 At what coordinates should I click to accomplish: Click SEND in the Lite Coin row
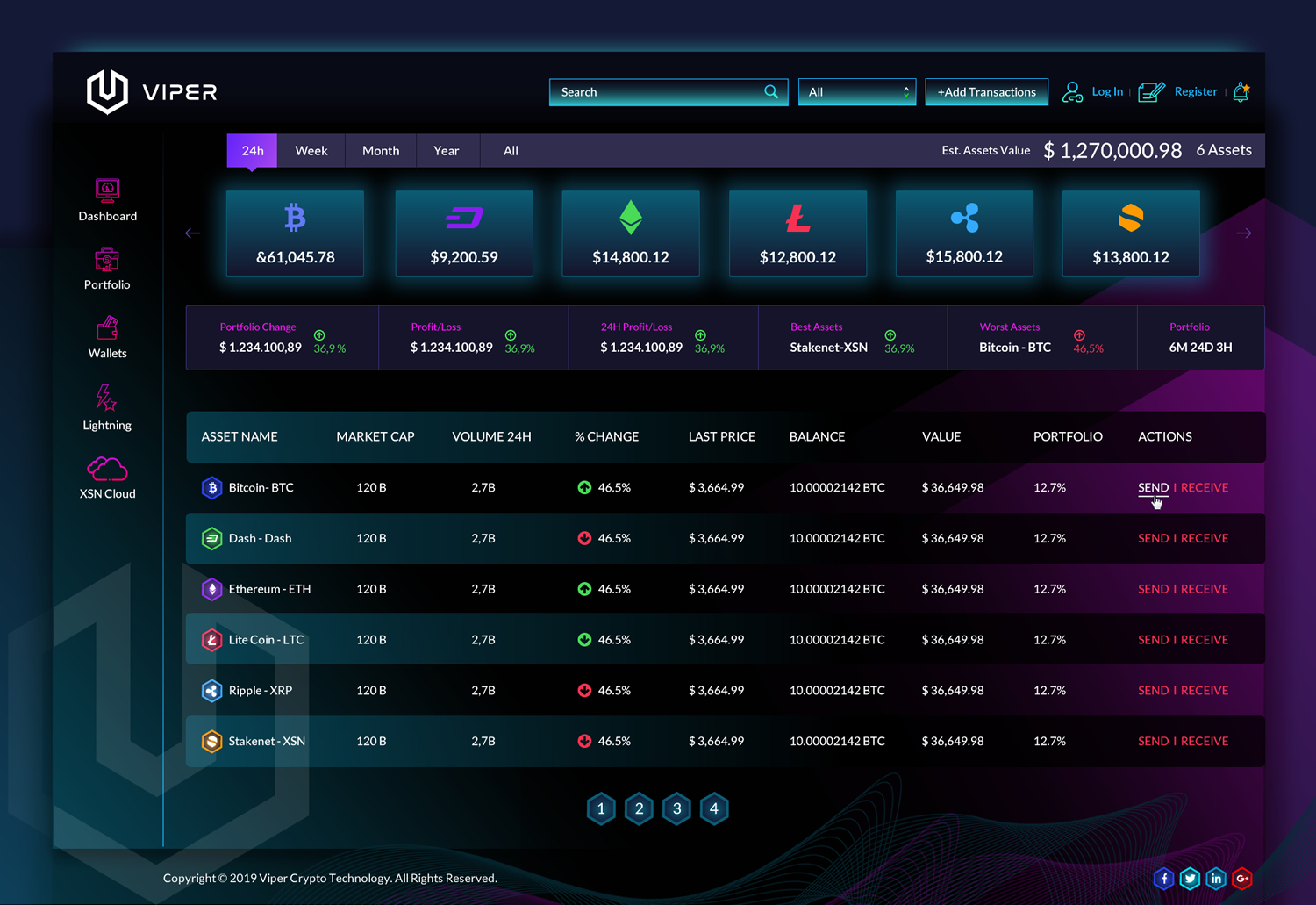[x=1153, y=640]
